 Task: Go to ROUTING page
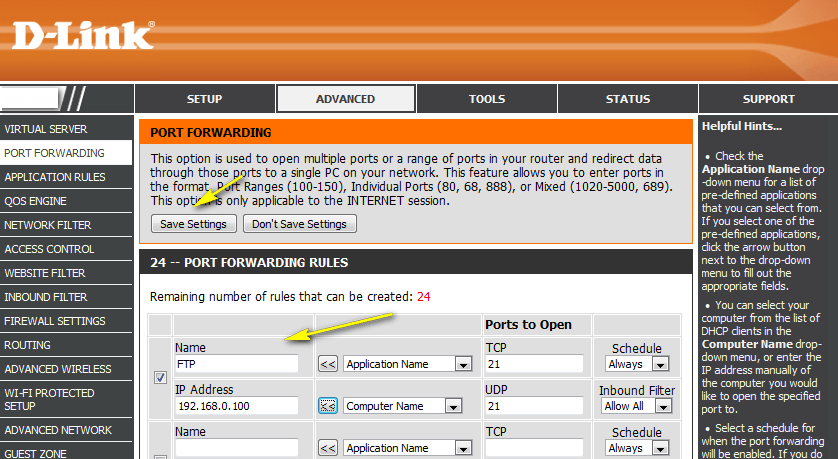66,345
